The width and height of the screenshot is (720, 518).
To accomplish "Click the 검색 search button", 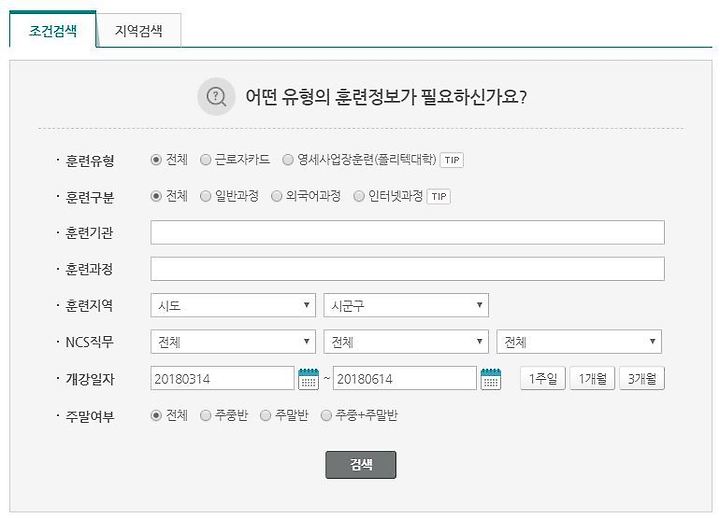I will point(361,465).
